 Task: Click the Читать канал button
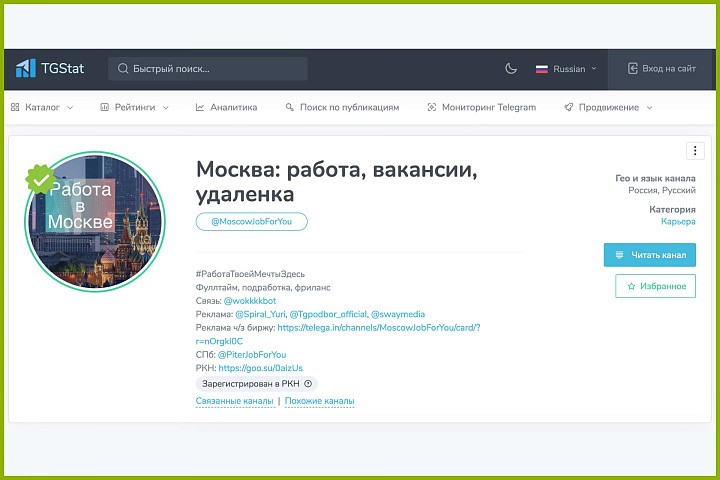[649, 255]
